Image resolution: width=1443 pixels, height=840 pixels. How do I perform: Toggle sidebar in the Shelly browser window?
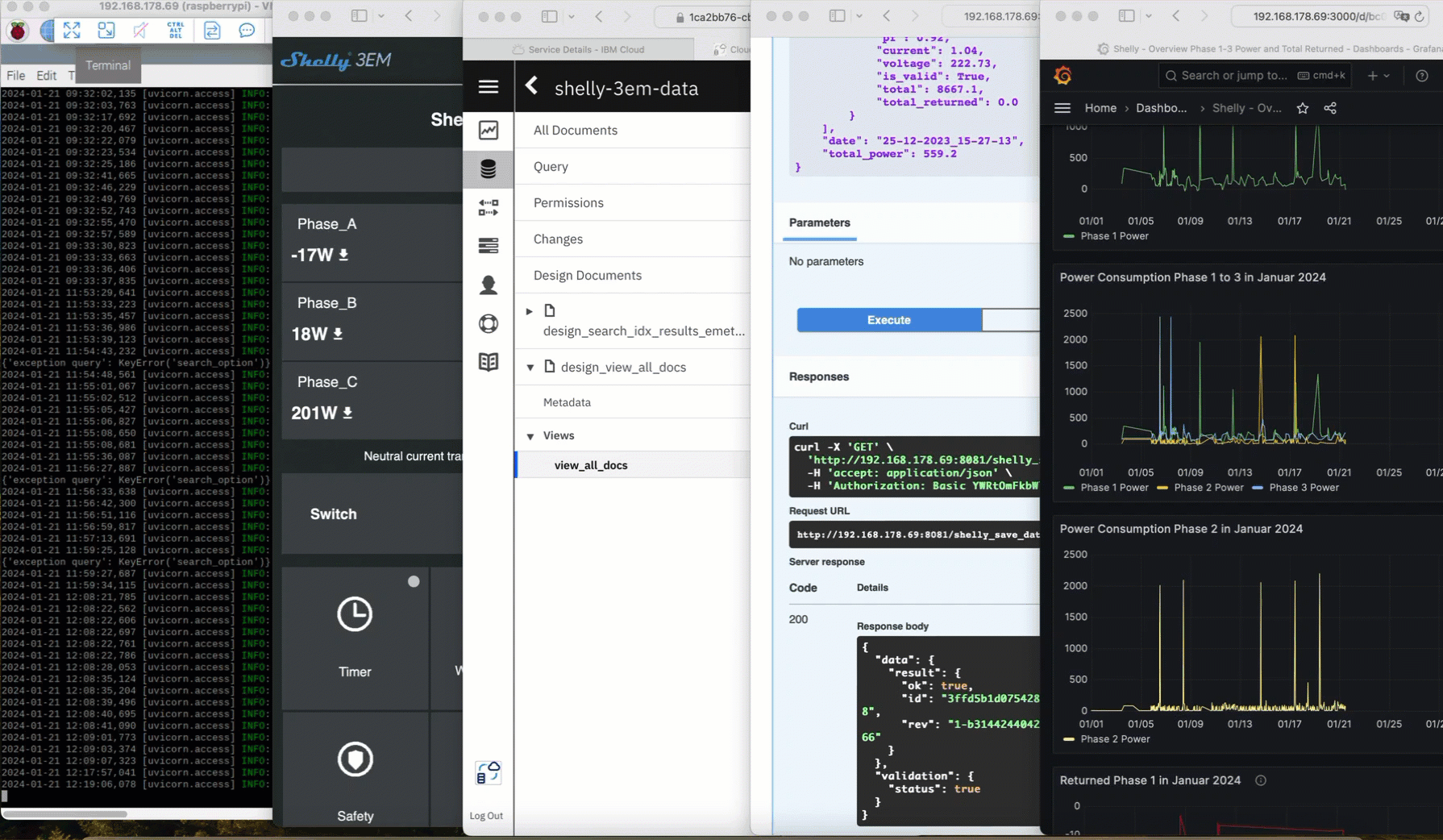360,16
